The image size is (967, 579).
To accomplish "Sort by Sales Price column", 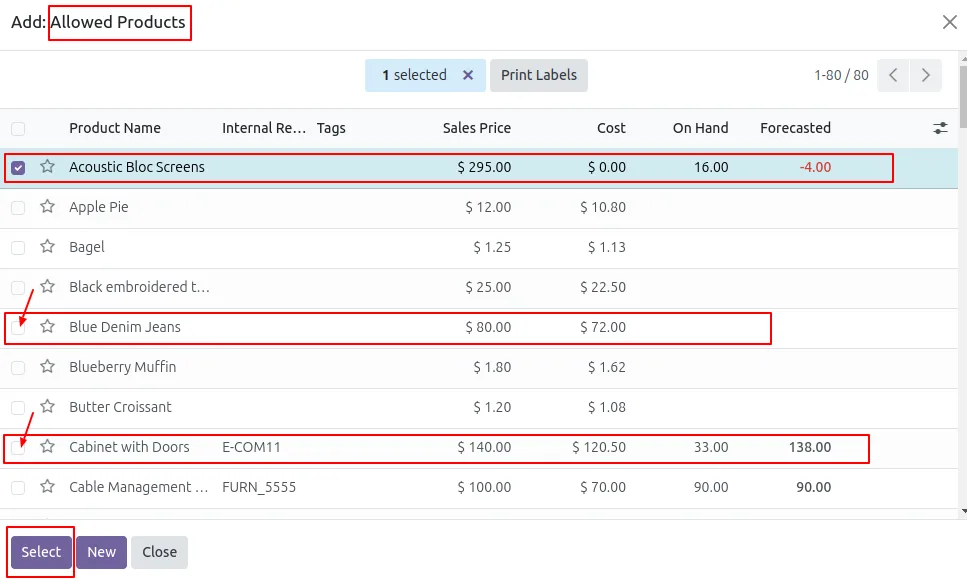I will 477,128.
